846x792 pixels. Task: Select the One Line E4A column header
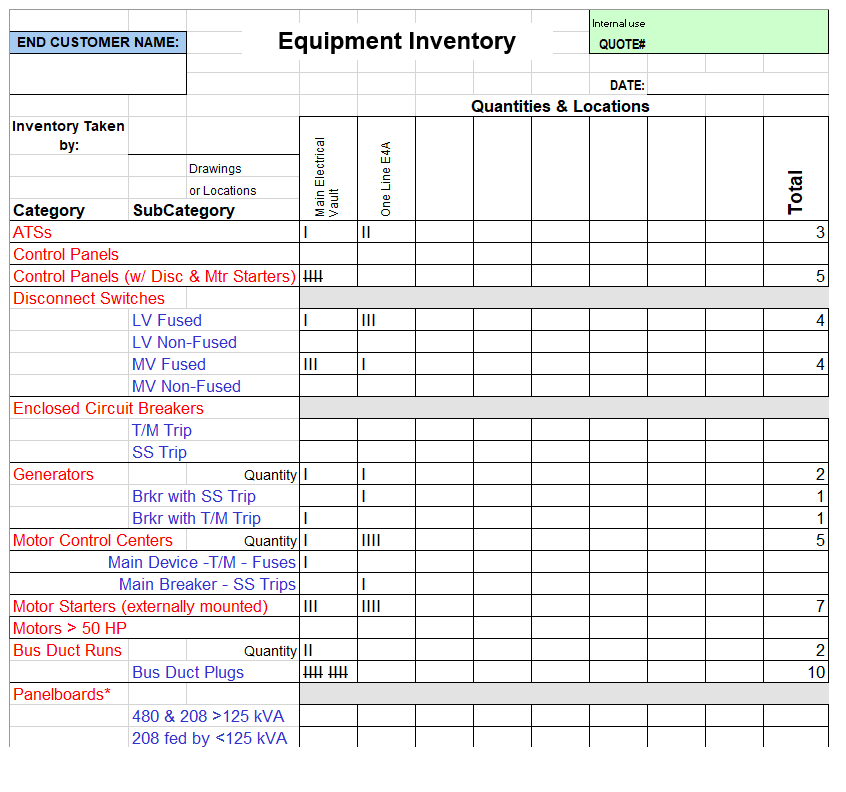386,178
